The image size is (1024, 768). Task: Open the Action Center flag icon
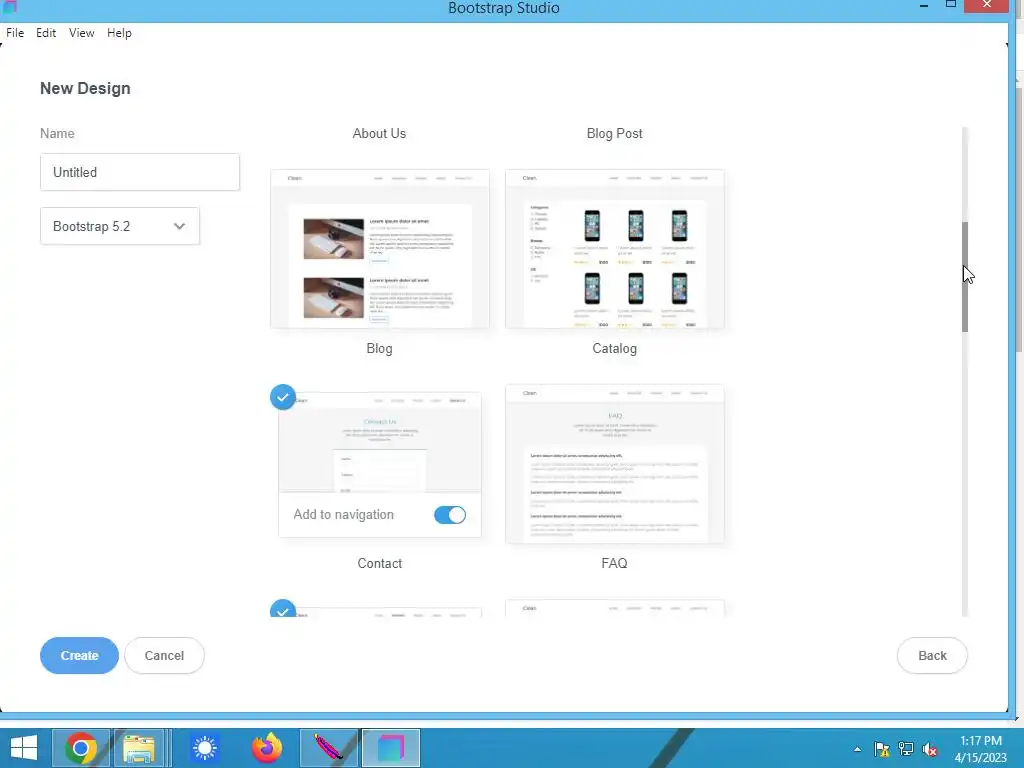tap(882, 749)
